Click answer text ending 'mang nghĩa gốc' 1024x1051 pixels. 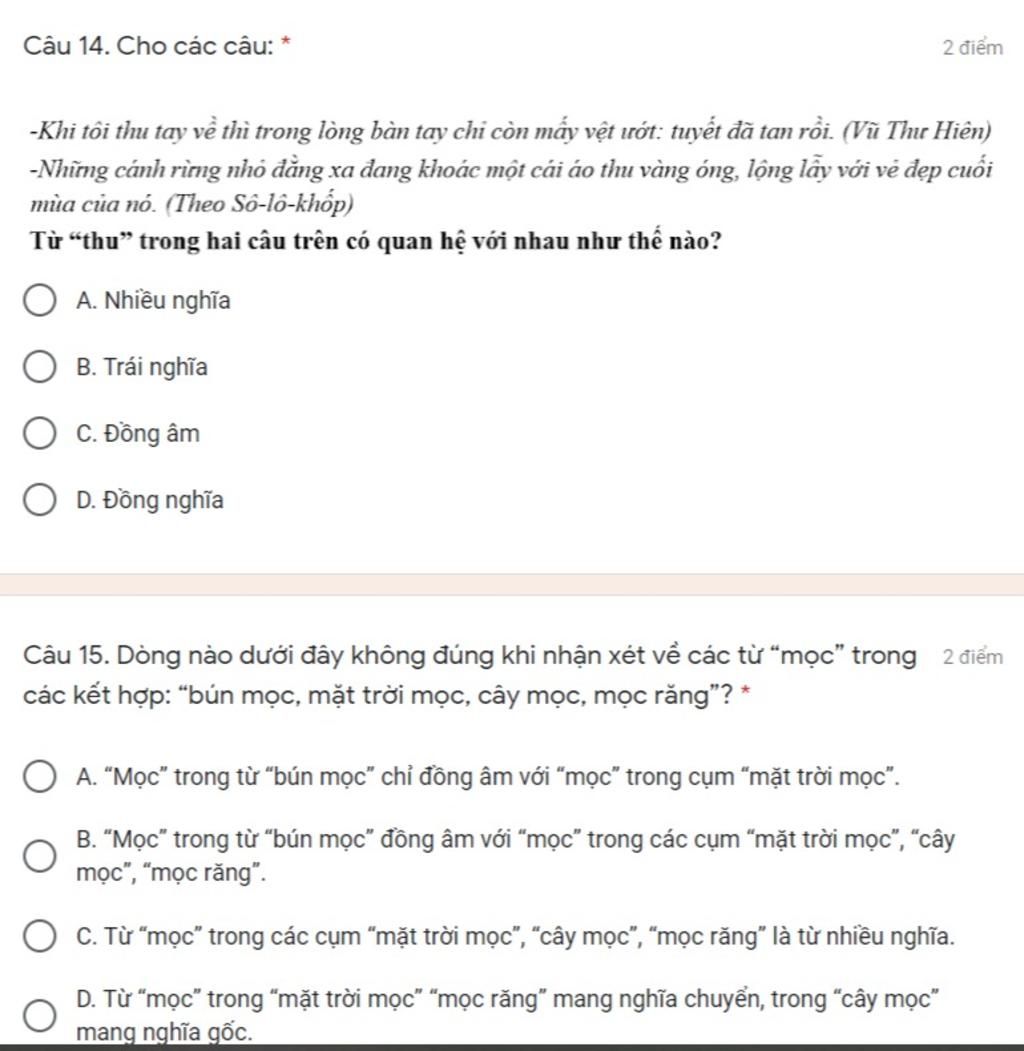click(507, 1015)
